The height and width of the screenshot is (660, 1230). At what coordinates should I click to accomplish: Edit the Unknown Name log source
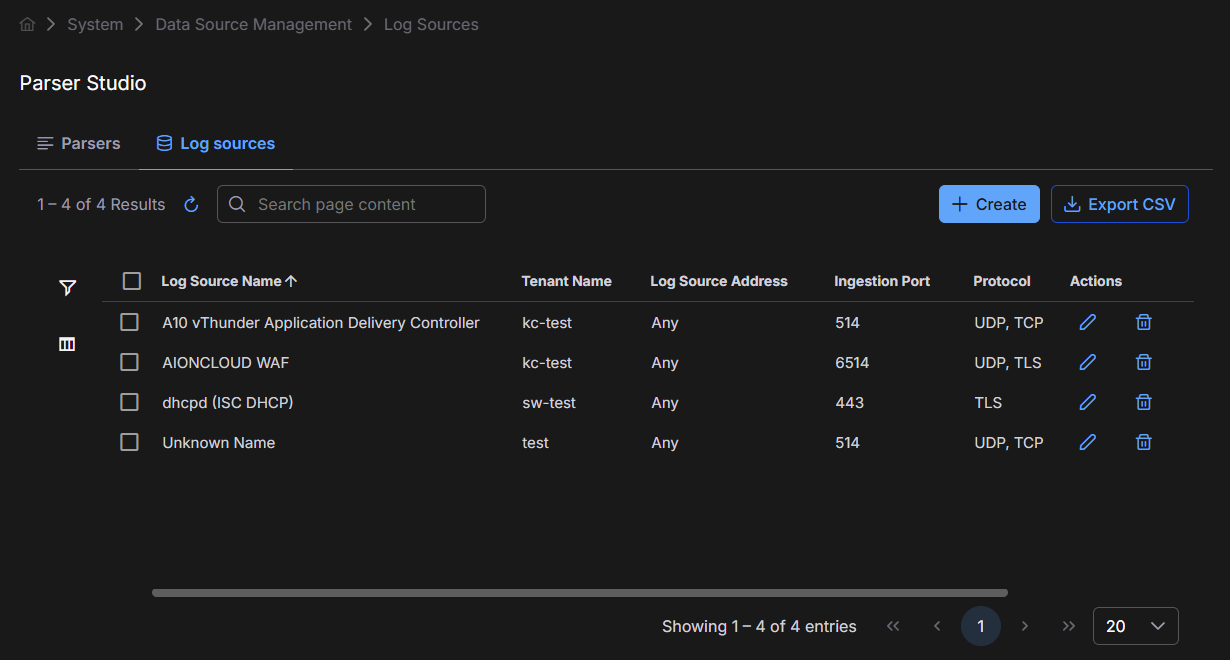(1088, 442)
